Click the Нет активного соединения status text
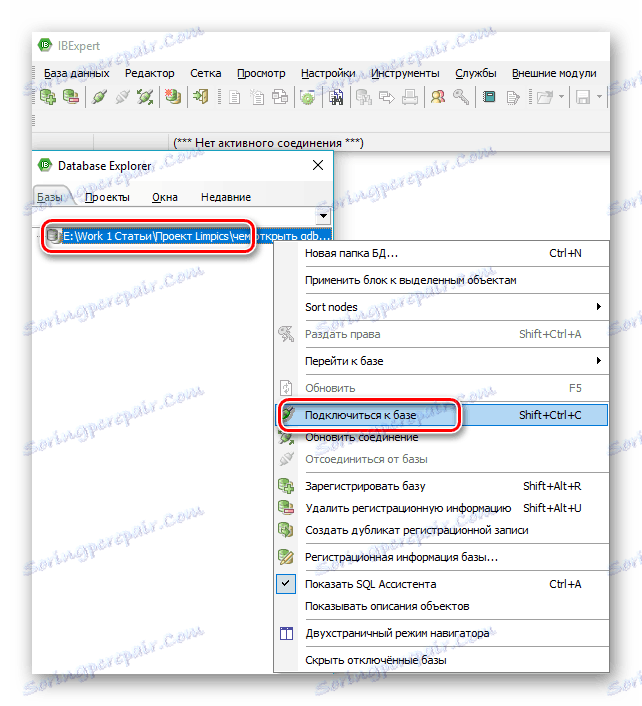Viewport: 642px width, 706px height. pyautogui.click(x=268, y=143)
